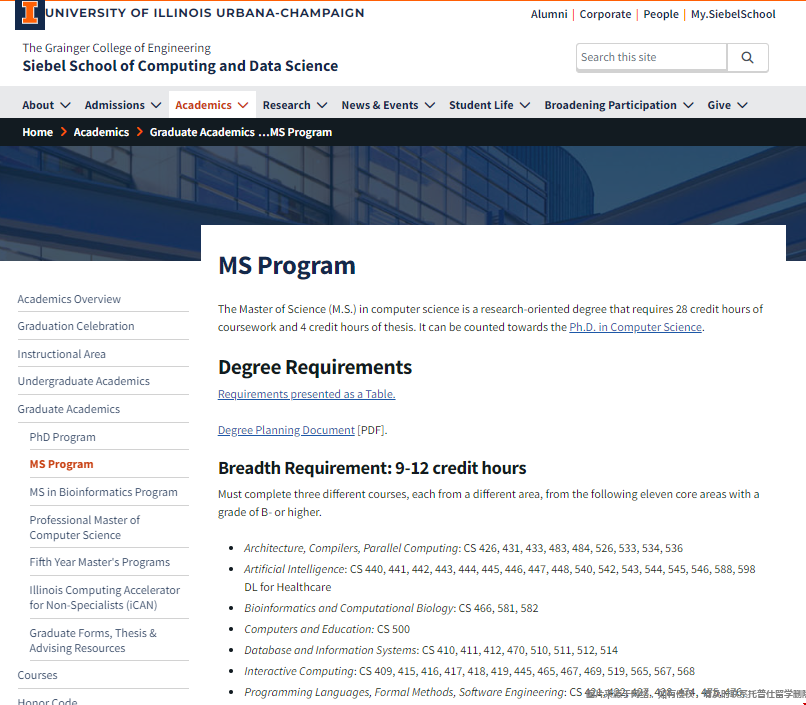Expand the About menu chevron
The width and height of the screenshot is (806, 705).
click(65, 105)
